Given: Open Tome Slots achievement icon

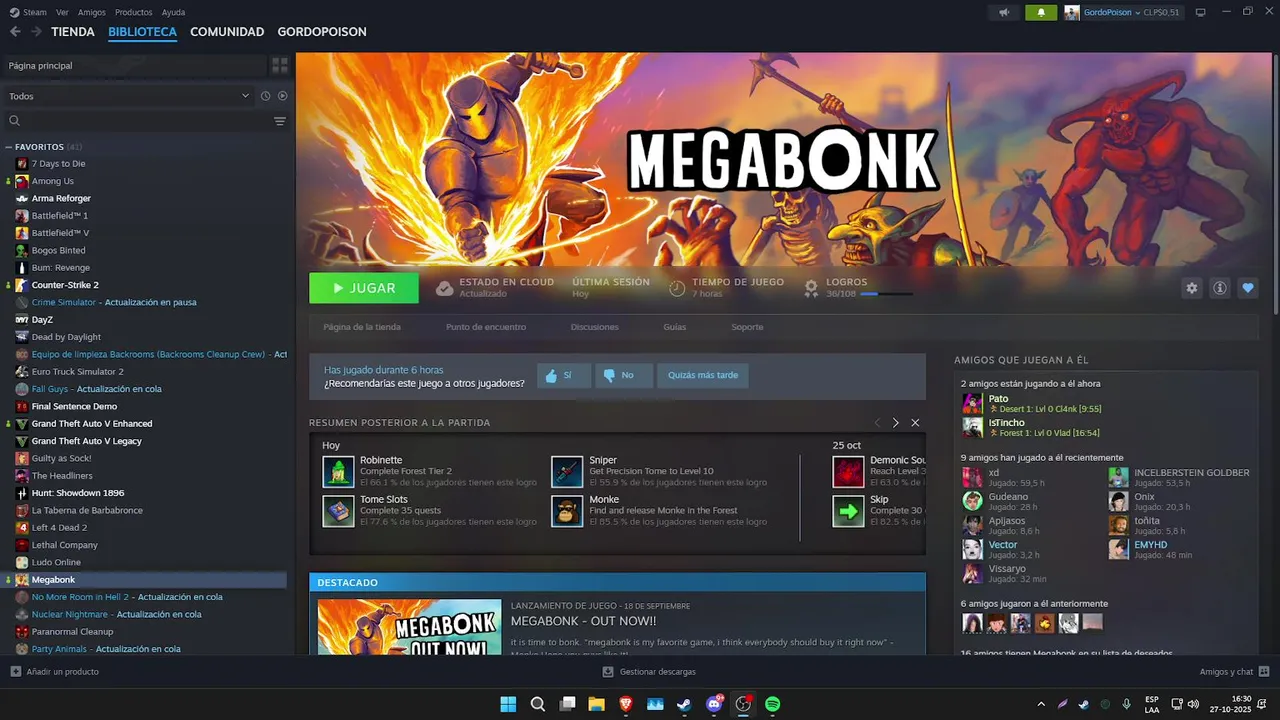Looking at the screenshot, I should coord(338,511).
